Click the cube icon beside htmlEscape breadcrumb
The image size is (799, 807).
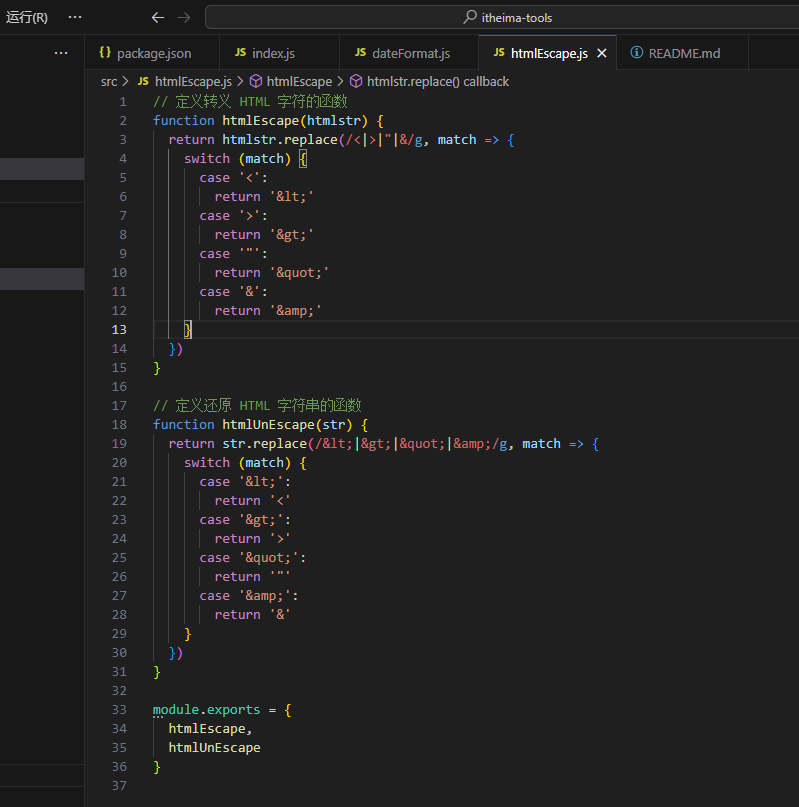point(256,81)
